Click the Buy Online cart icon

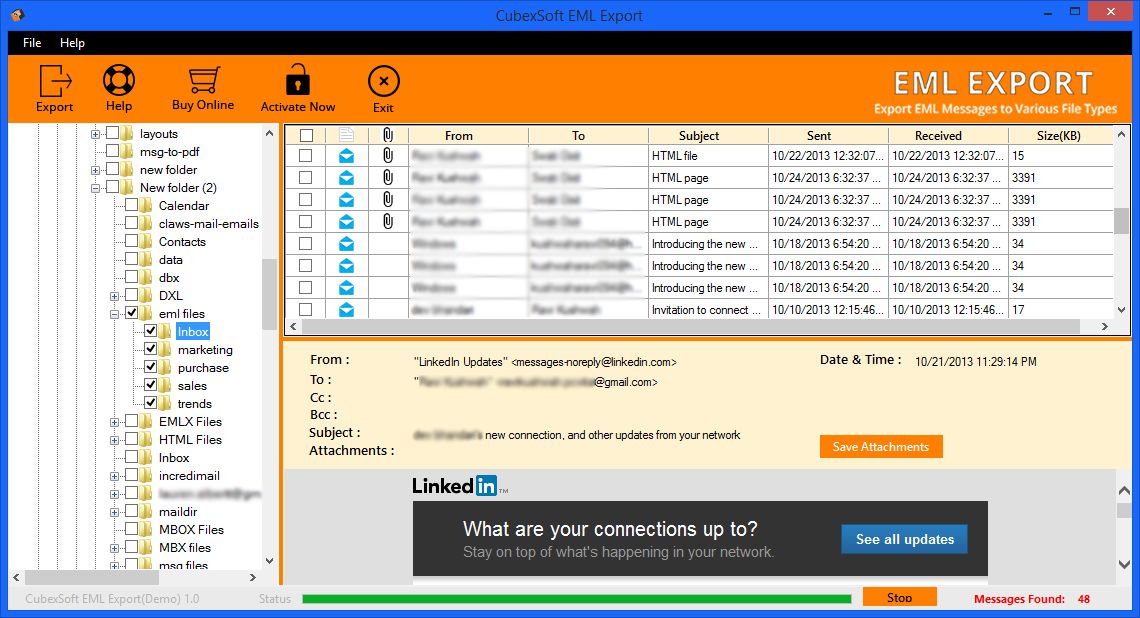(204, 80)
